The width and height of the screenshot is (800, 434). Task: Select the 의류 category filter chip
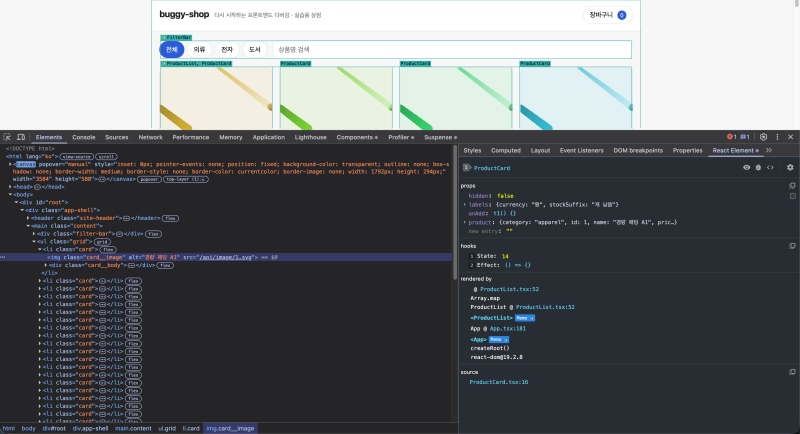pyautogui.click(x=199, y=49)
